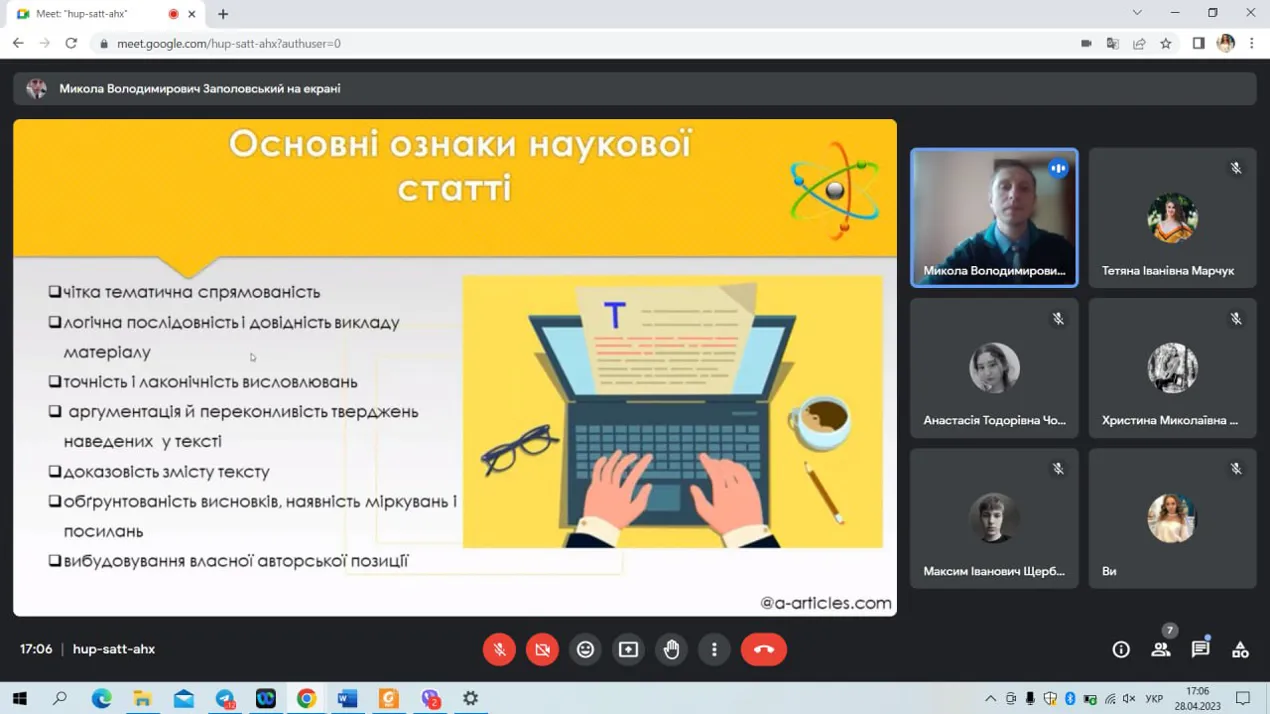
Task: Show the participants people panel
Action: pos(1160,650)
